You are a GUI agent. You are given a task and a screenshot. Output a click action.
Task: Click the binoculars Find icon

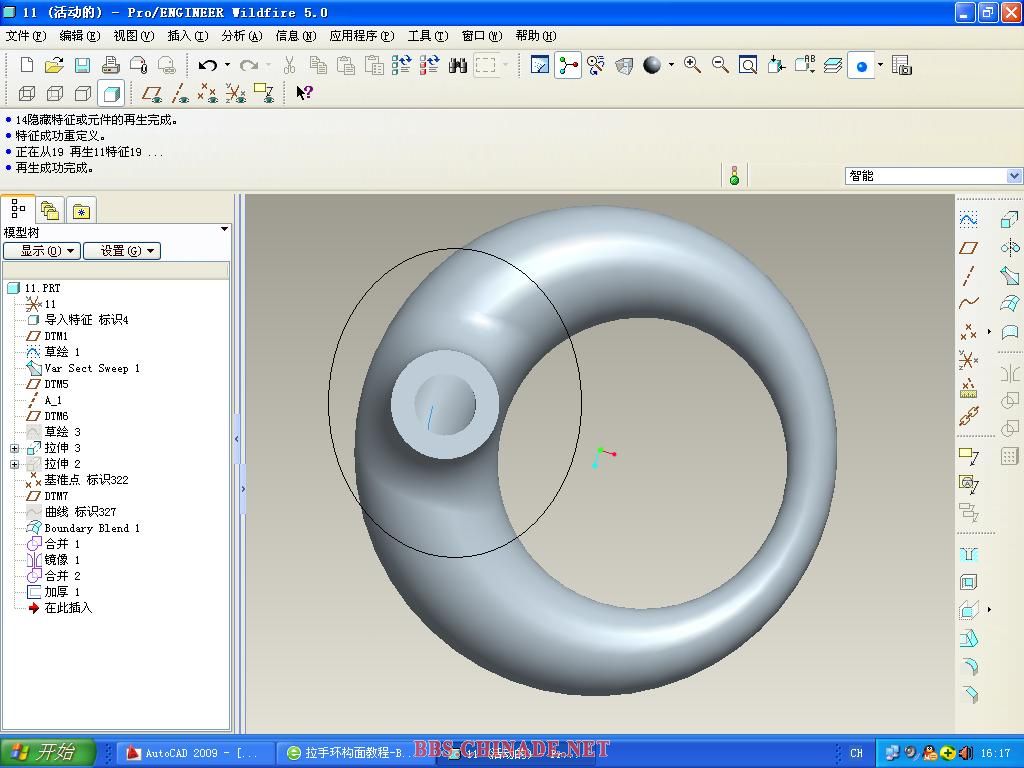[x=458, y=66]
